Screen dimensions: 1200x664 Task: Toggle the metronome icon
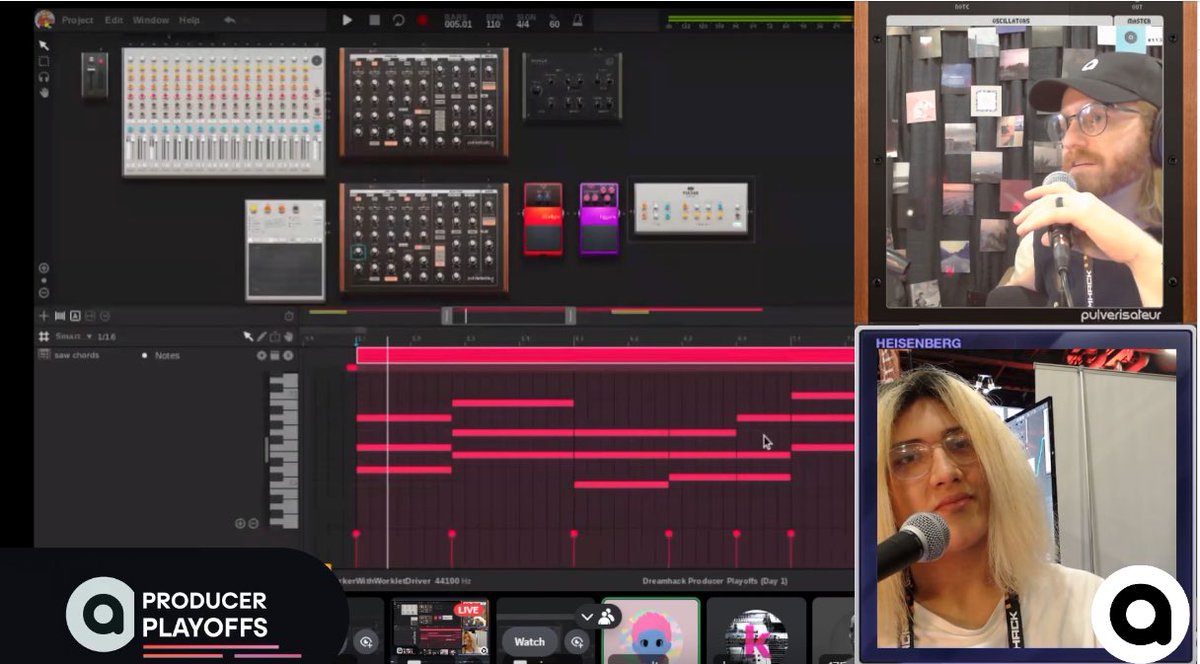pos(578,20)
